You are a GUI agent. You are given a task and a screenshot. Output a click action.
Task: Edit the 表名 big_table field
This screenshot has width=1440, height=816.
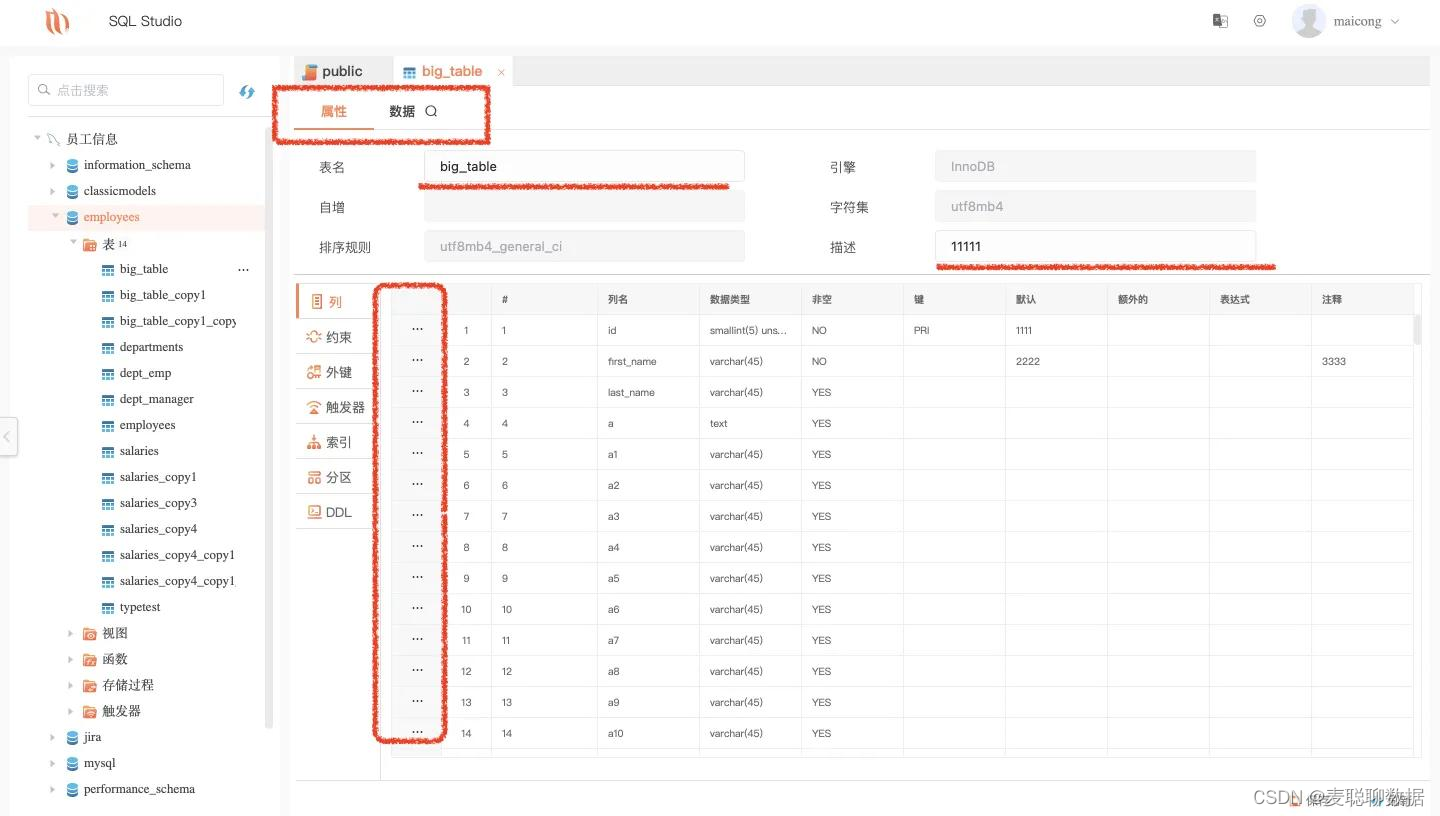[584, 166]
